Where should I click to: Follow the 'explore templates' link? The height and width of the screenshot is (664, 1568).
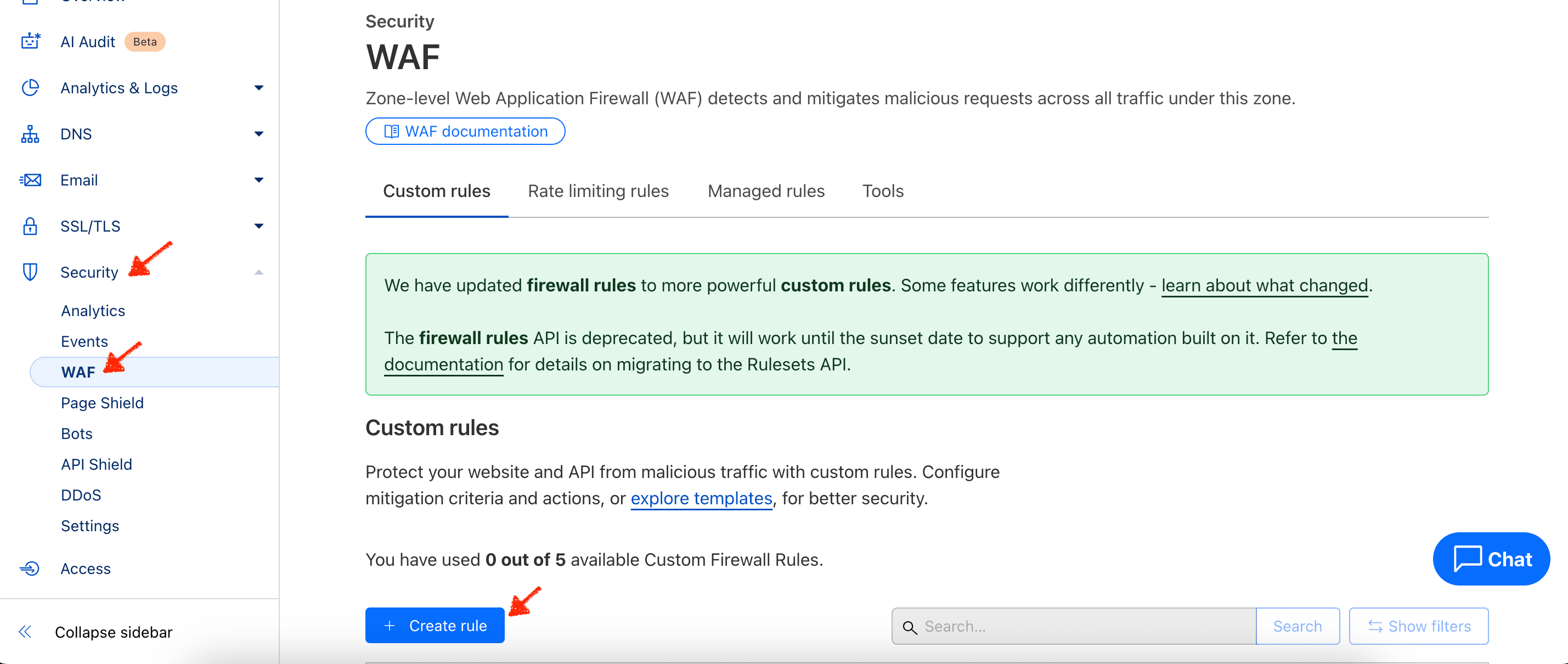[701, 498]
